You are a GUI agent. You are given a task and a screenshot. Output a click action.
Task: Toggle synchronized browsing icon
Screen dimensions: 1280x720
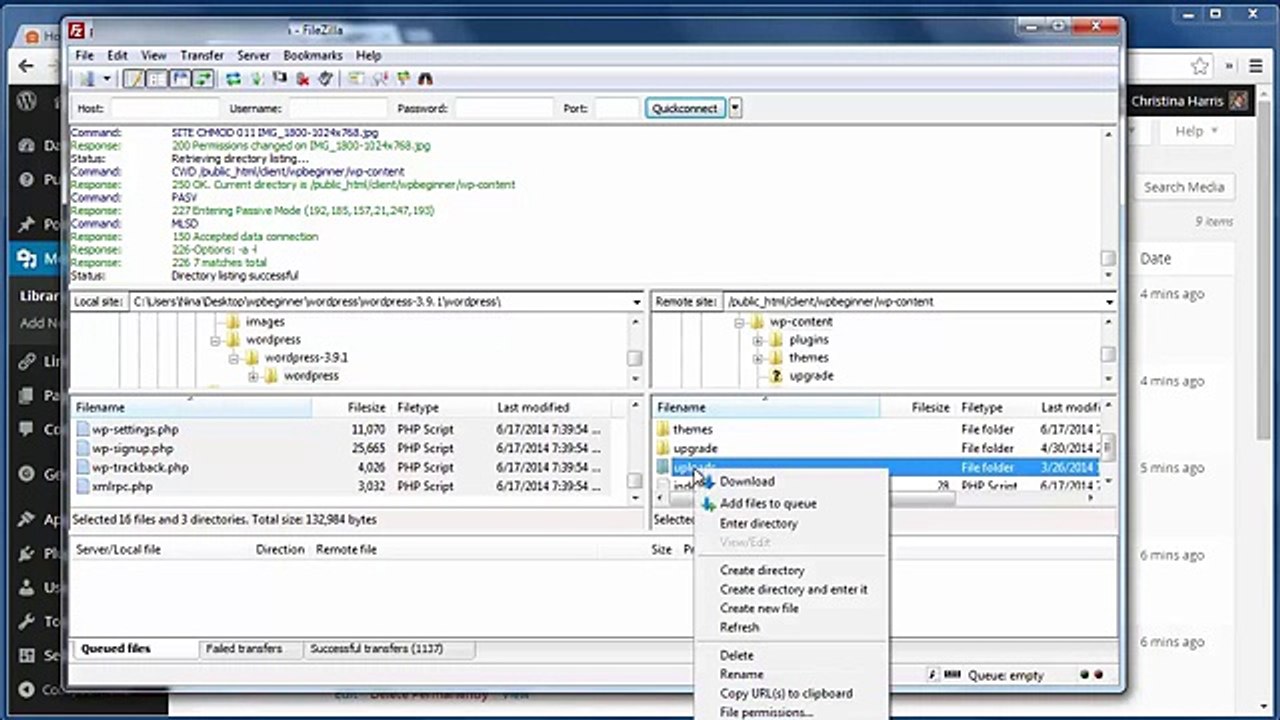coord(403,79)
